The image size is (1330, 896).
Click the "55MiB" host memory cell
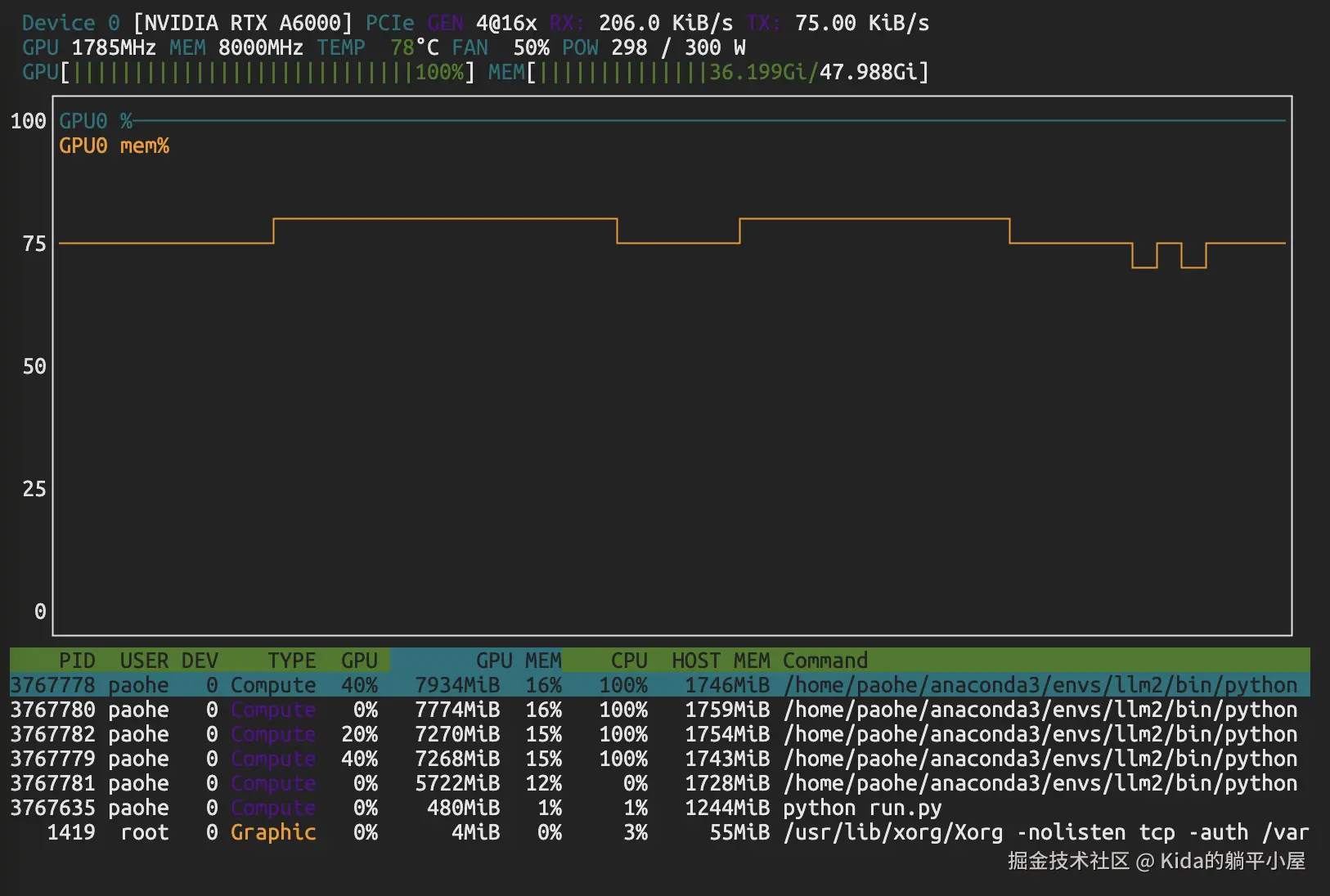pyautogui.click(x=739, y=832)
